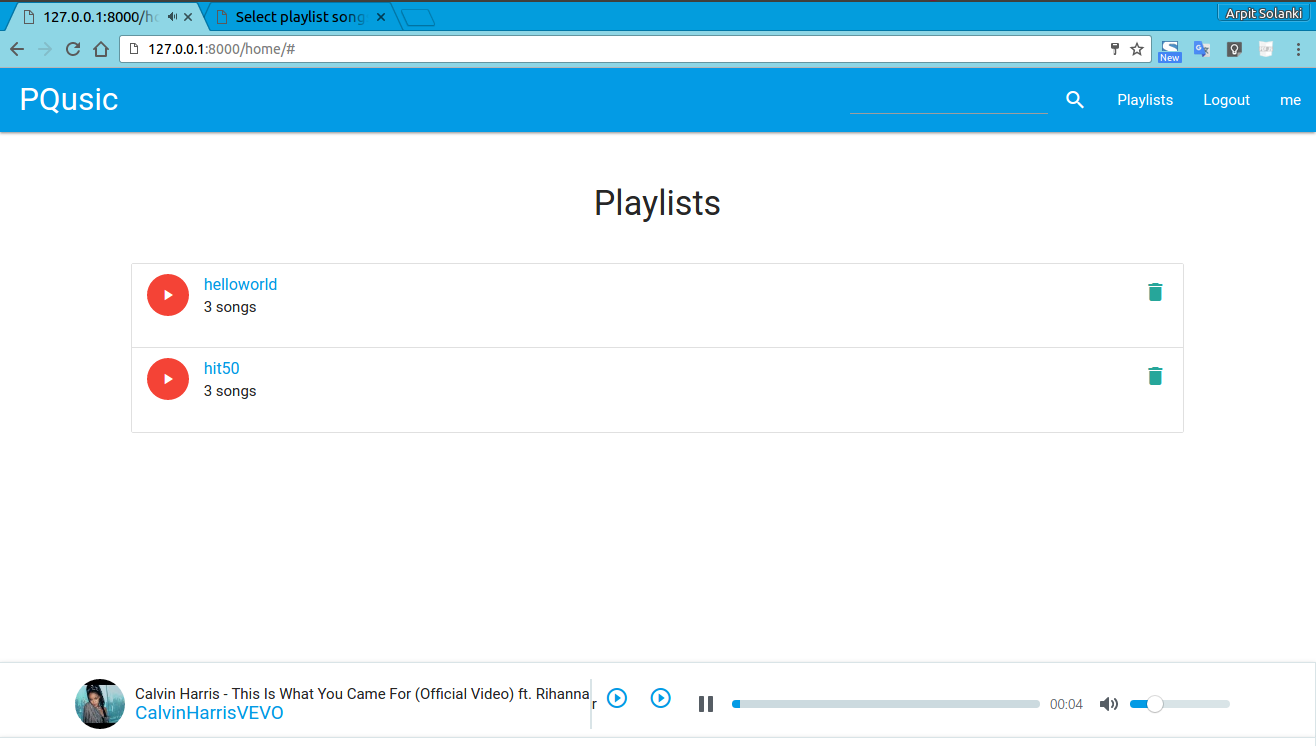The image size is (1316, 746).
Task: Click the browser forward arrow
Action: click(x=45, y=49)
